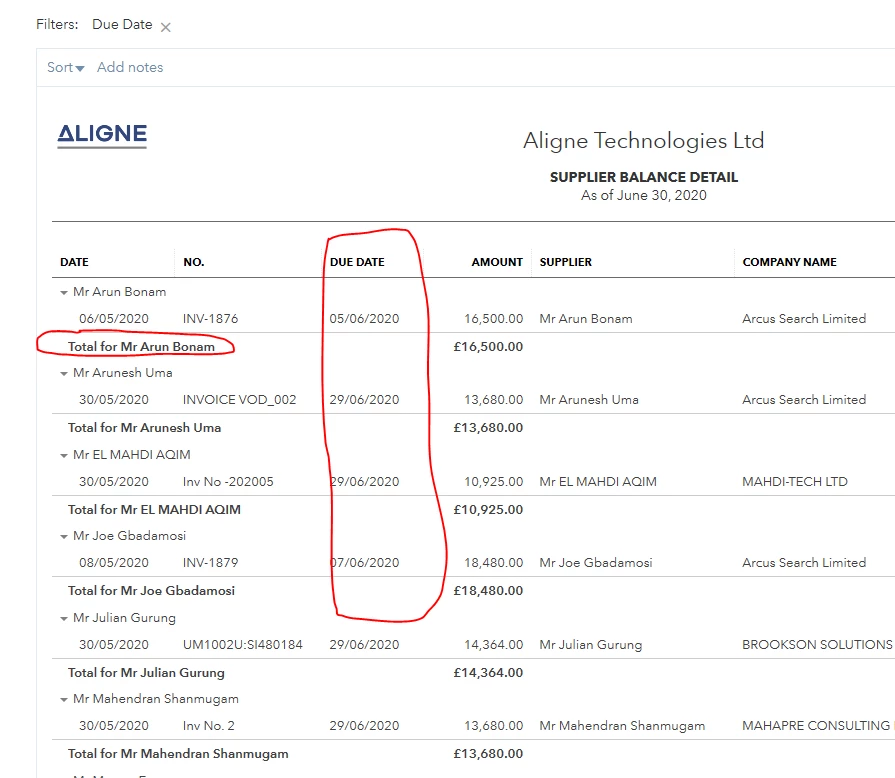
Task: Click due date 07/06/2020
Action: (x=364, y=563)
